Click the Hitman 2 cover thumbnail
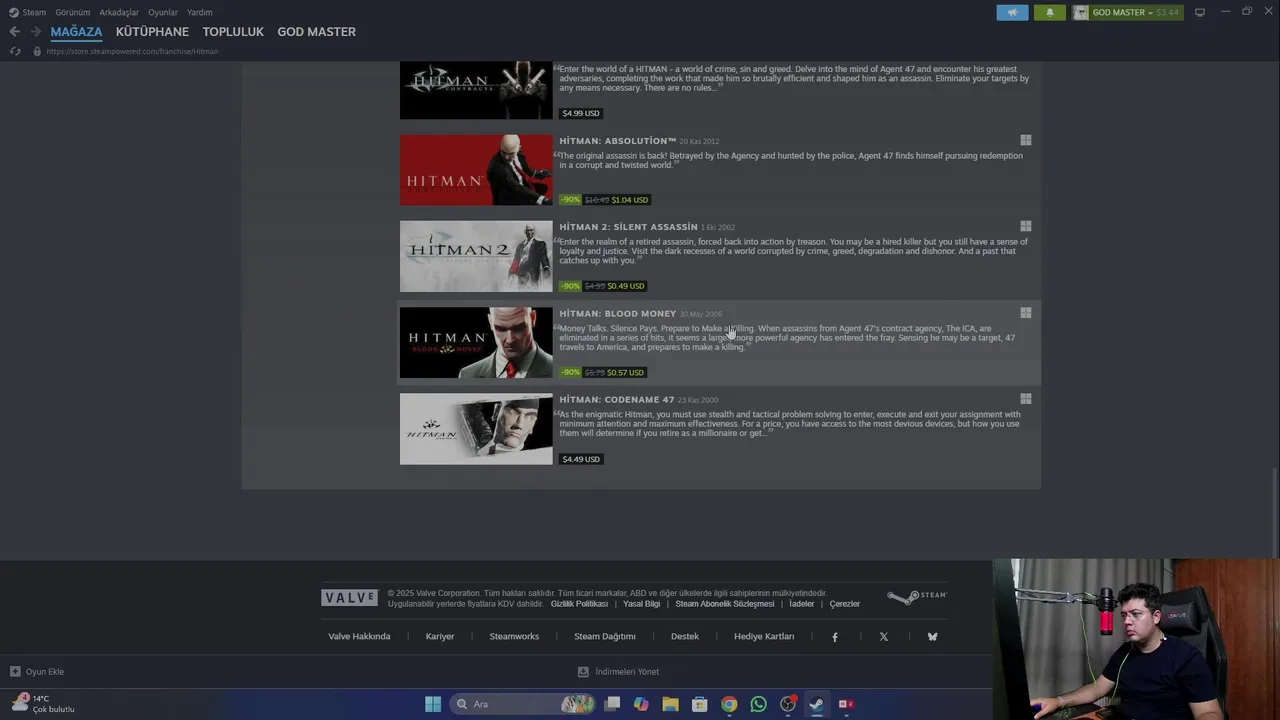The height and width of the screenshot is (720, 1280). pos(476,256)
